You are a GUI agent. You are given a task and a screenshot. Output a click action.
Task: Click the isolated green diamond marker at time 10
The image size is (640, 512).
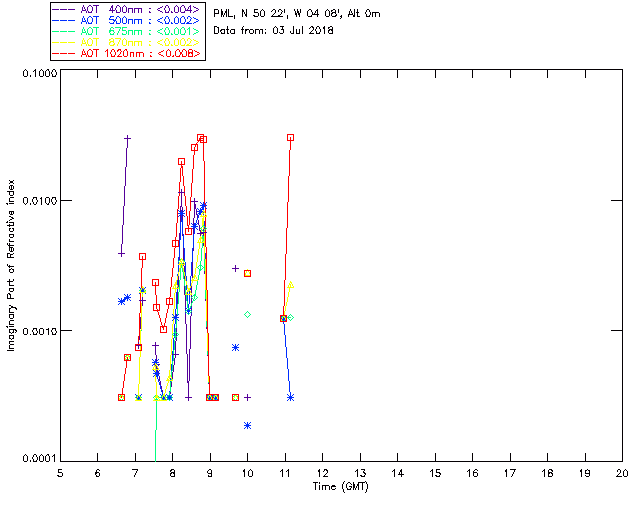pos(247,315)
